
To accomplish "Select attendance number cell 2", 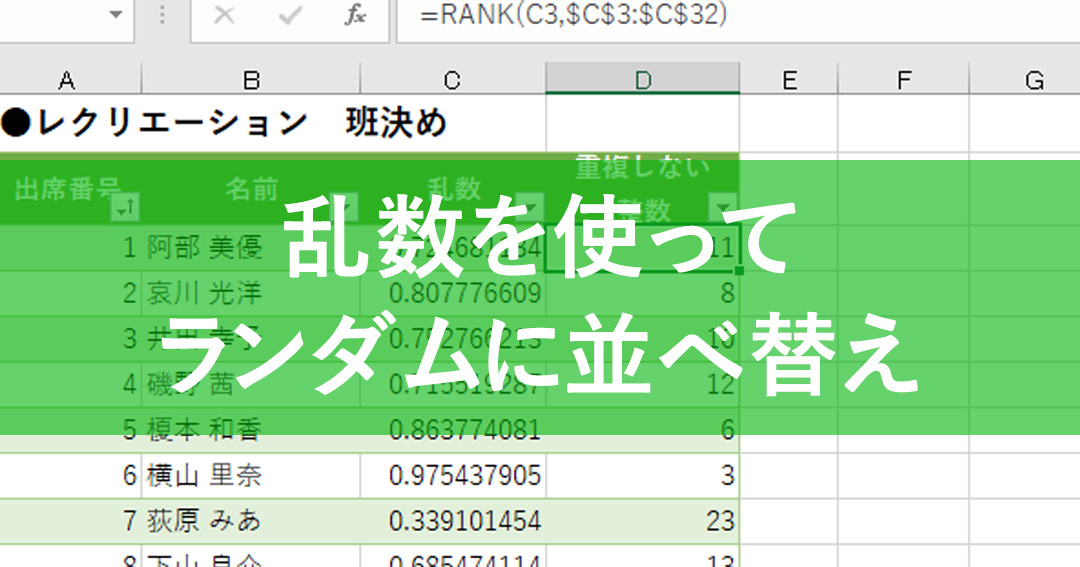I will tap(70, 293).
